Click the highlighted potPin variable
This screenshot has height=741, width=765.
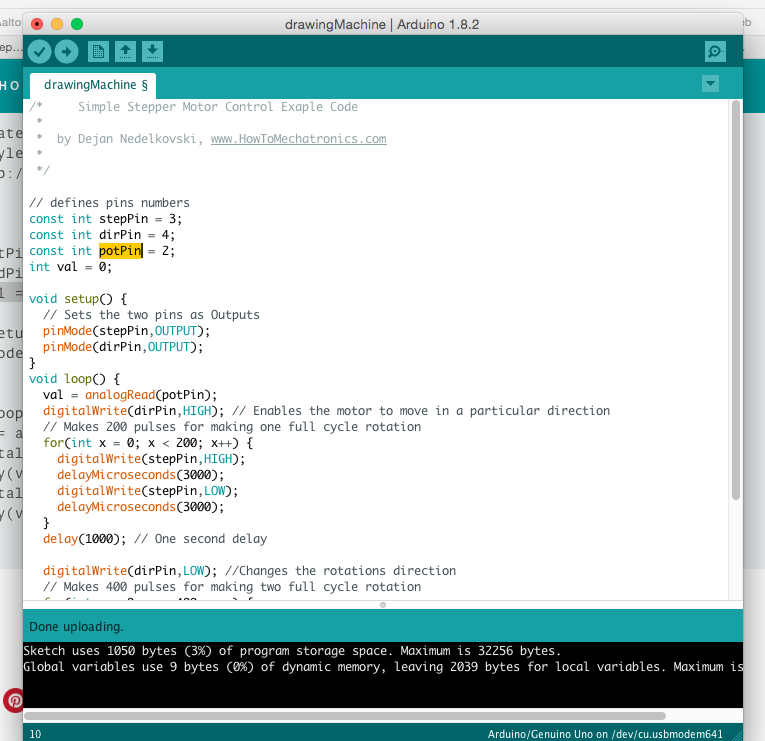pos(120,251)
